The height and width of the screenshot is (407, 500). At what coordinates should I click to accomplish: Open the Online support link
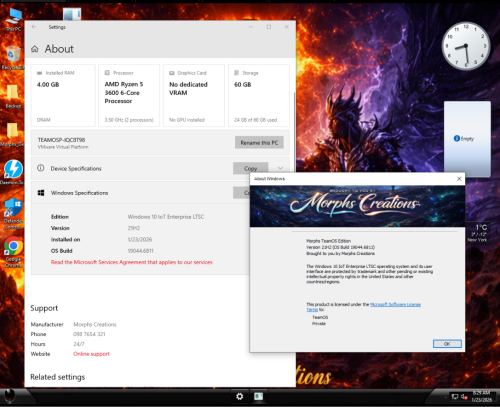[91, 354]
